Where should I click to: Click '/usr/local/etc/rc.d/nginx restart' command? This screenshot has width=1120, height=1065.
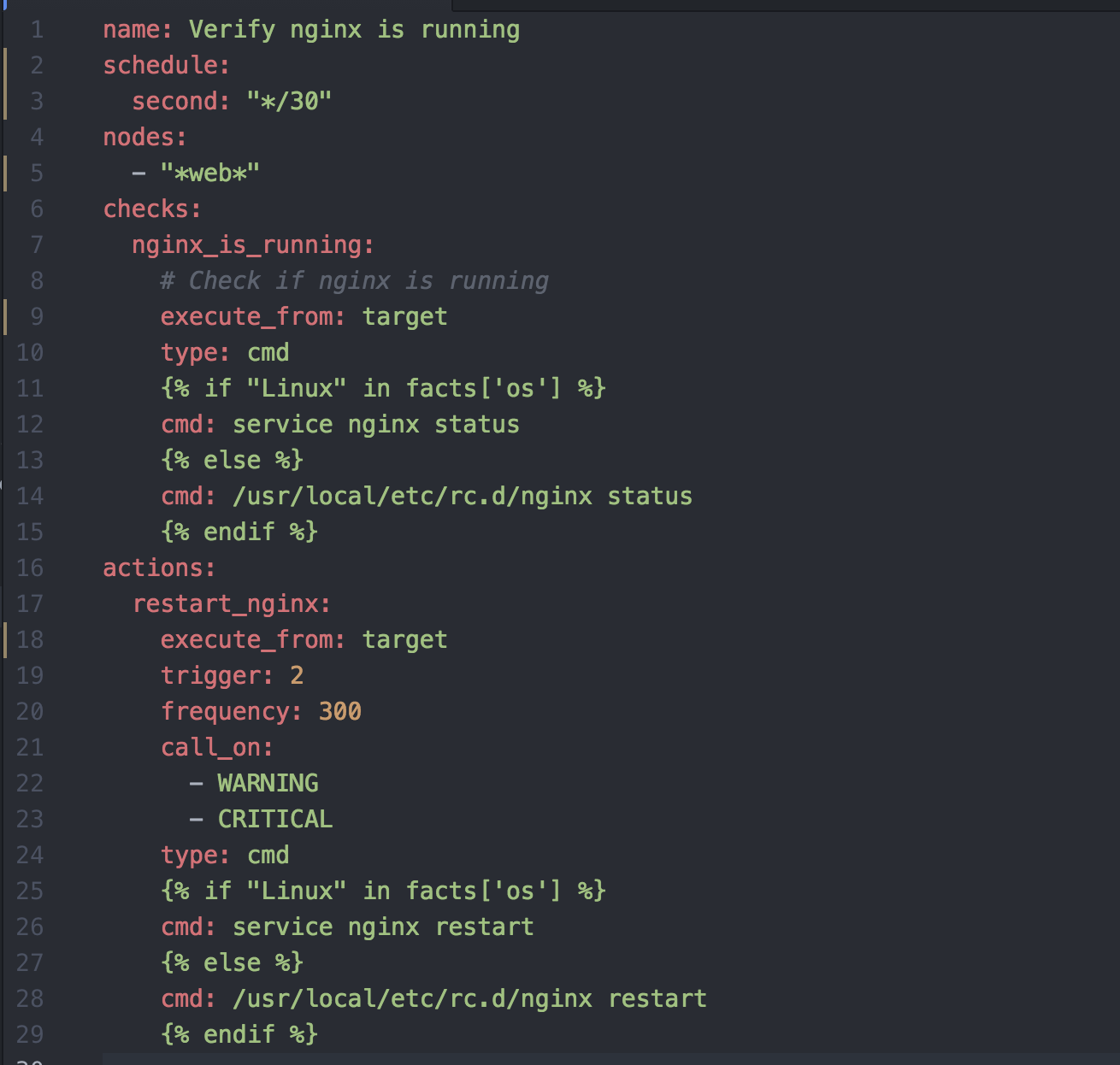[469, 999]
